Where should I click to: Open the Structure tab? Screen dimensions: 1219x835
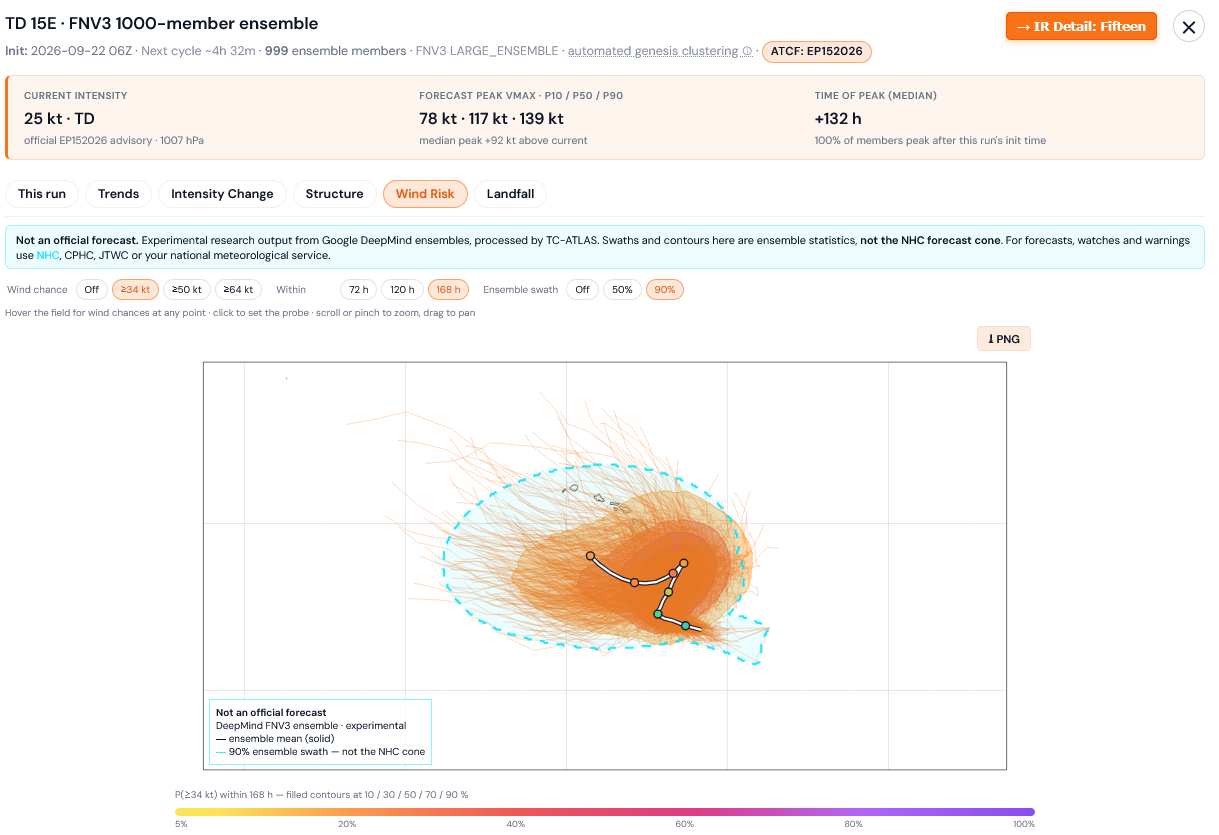(x=334, y=194)
